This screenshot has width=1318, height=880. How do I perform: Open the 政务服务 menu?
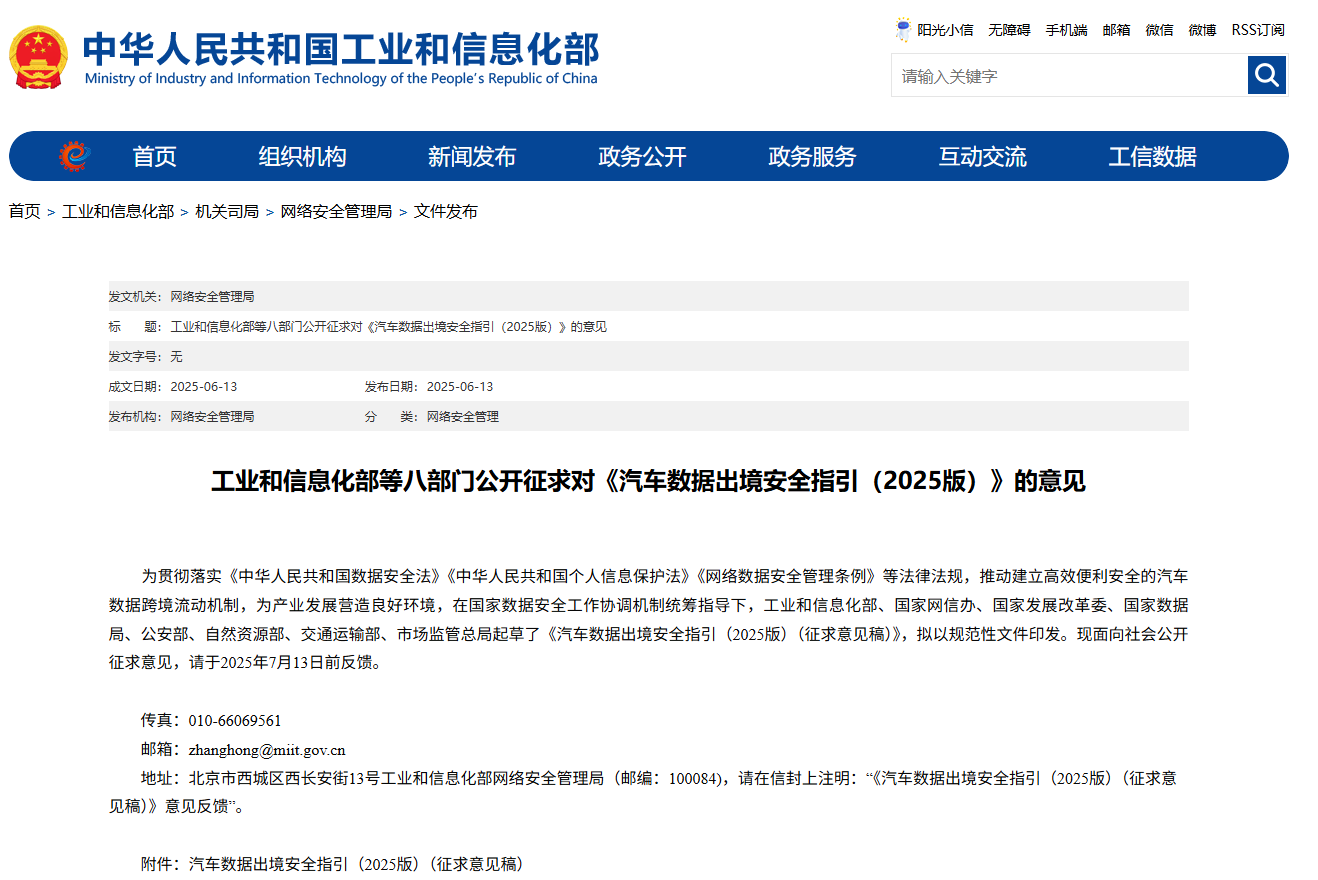click(811, 155)
